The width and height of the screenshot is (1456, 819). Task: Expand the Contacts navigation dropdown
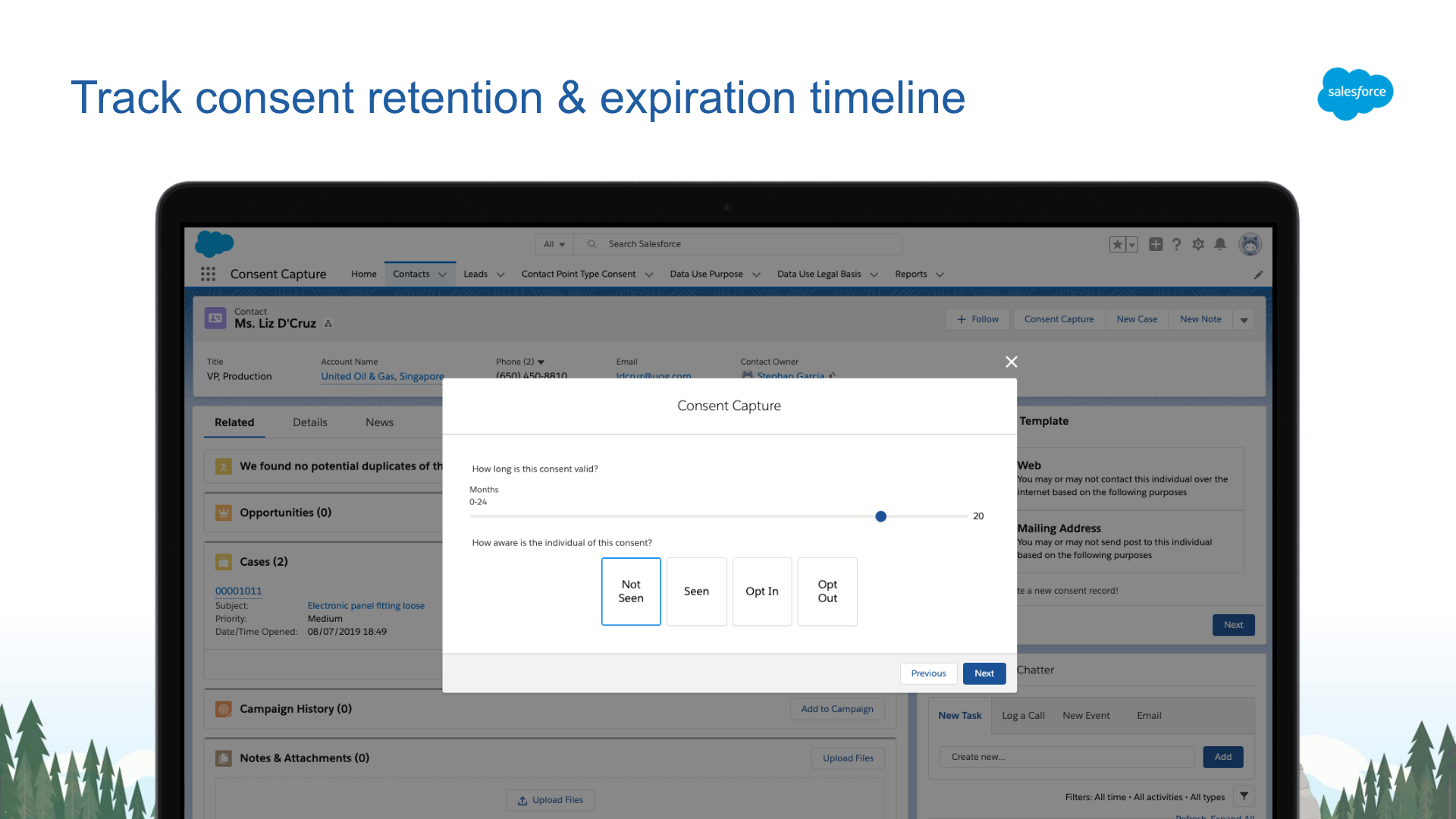click(442, 274)
